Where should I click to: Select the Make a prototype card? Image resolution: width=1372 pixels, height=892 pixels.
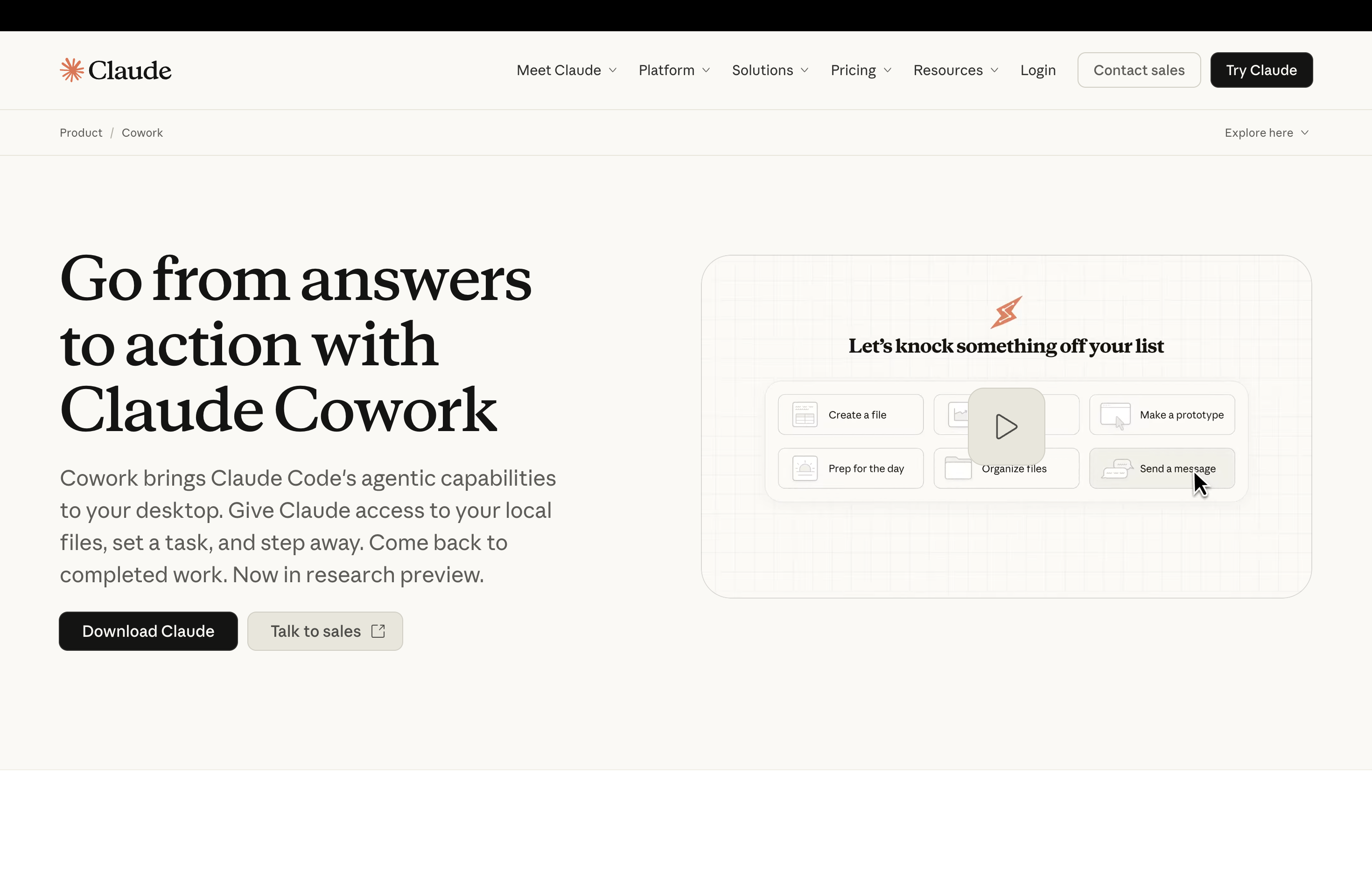click(x=1162, y=414)
